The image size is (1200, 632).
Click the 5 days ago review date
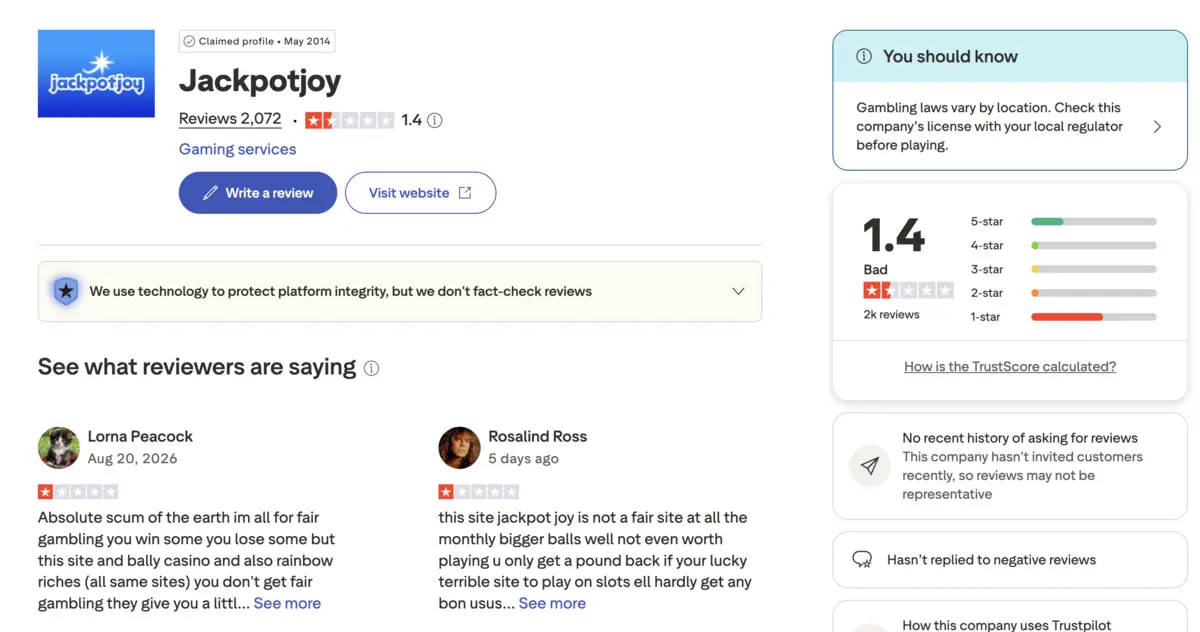[x=523, y=458]
